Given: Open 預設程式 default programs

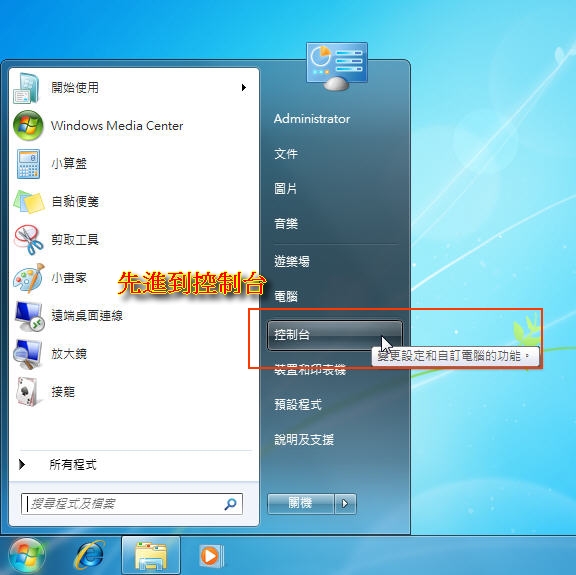Looking at the screenshot, I should click(x=298, y=405).
